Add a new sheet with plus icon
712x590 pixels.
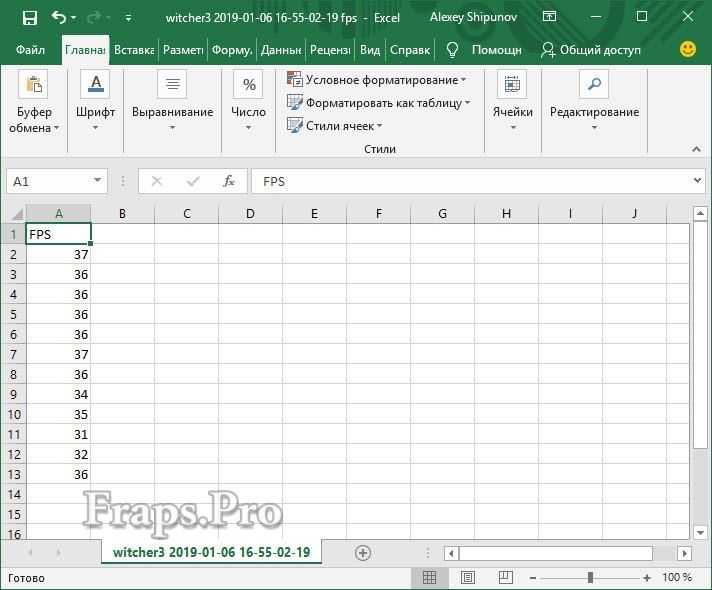click(x=362, y=553)
